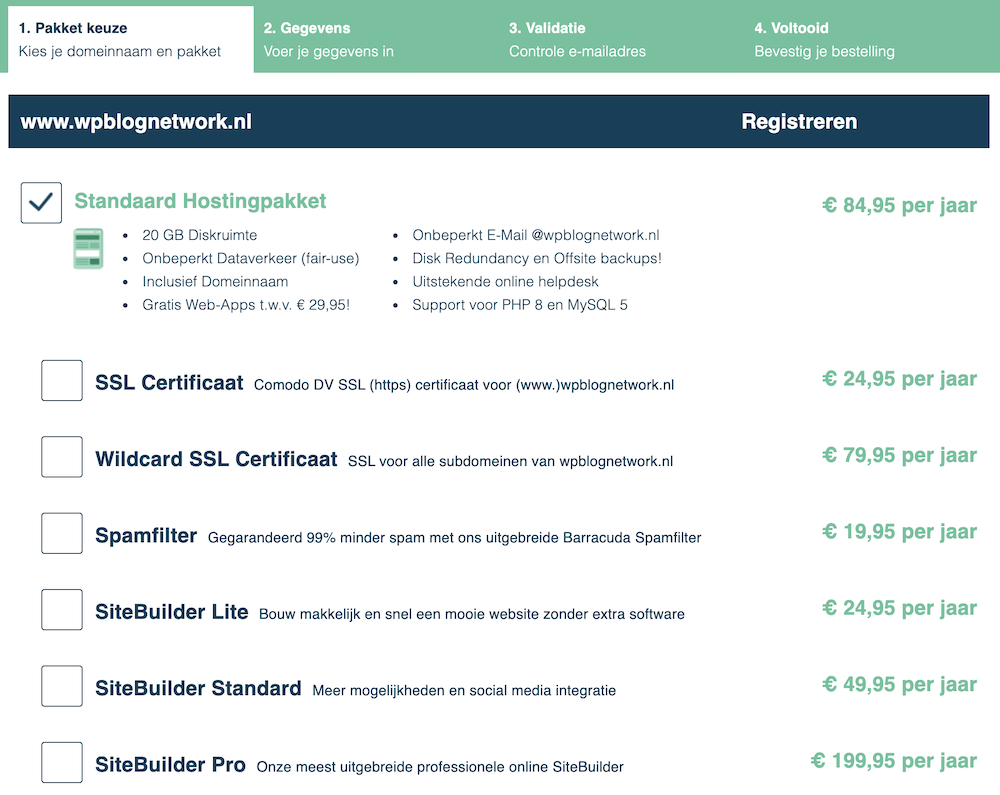Uncheck the Standaard Hostingpakket checkbox
This screenshot has height=795, width=1000.
pos(40,201)
